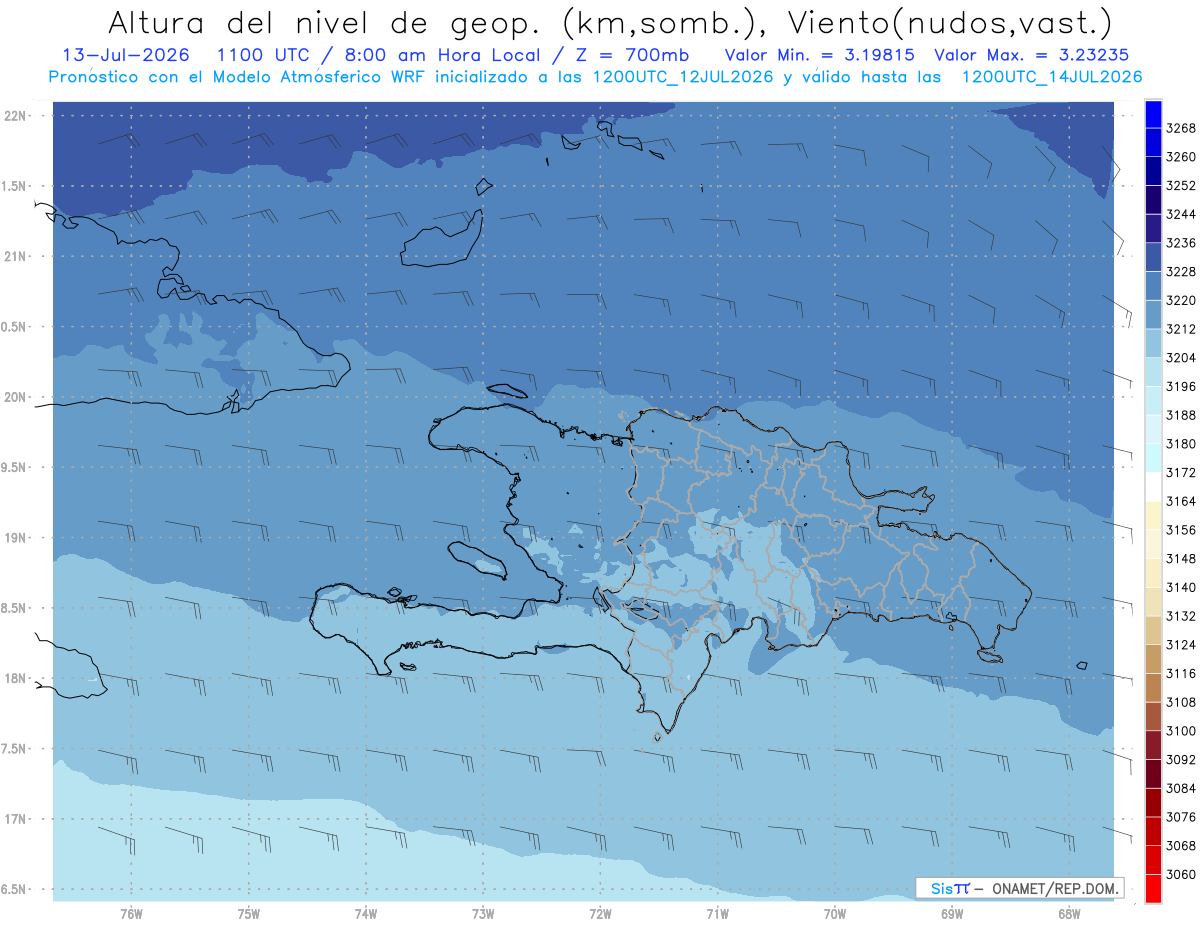Click the colorbar value '3252'
Image resolution: width=1200 pixels, height=927 pixels.
pos(1181,186)
